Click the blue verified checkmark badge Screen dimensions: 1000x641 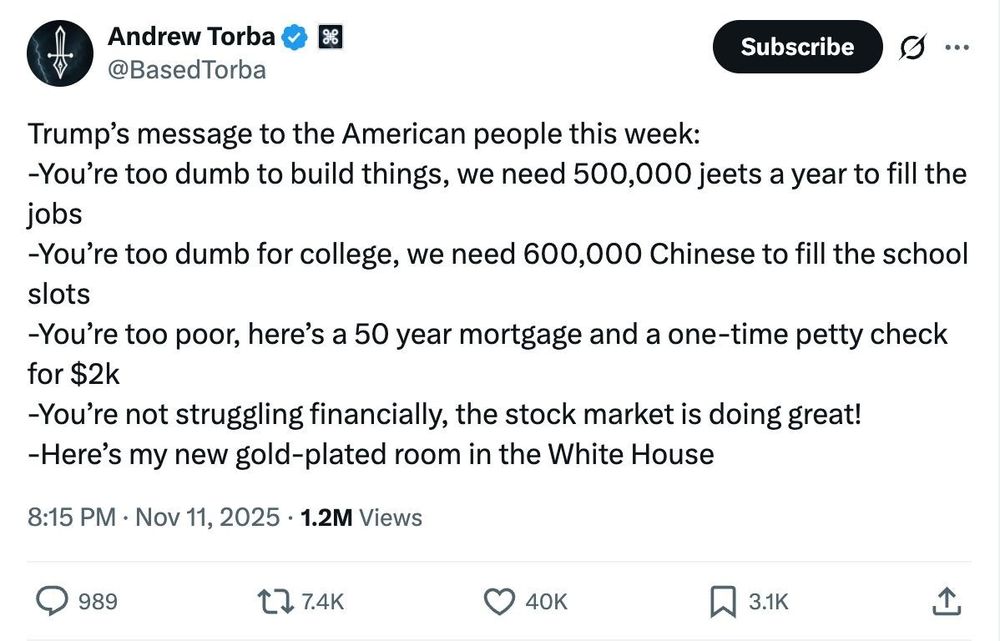(292, 36)
